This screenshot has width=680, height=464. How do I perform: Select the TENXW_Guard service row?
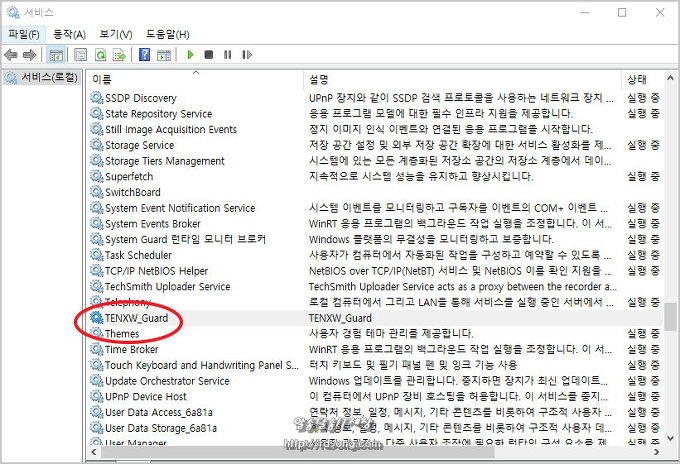pos(138,318)
